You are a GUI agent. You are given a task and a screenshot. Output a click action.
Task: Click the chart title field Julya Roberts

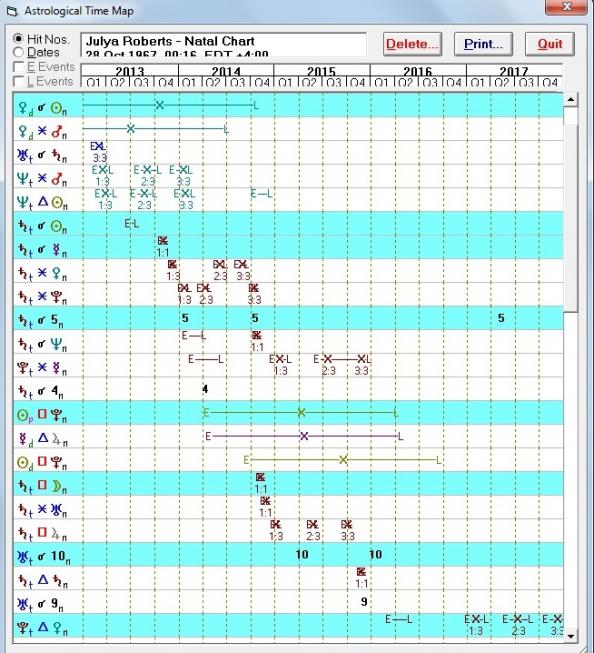pyautogui.click(x=223, y=45)
